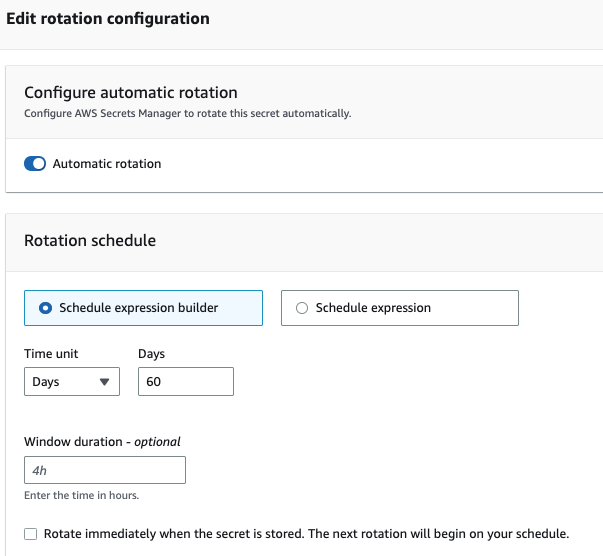Click the AWS Secrets Manager description text
Image resolution: width=603 pixels, height=556 pixels.
tap(187, 114)
